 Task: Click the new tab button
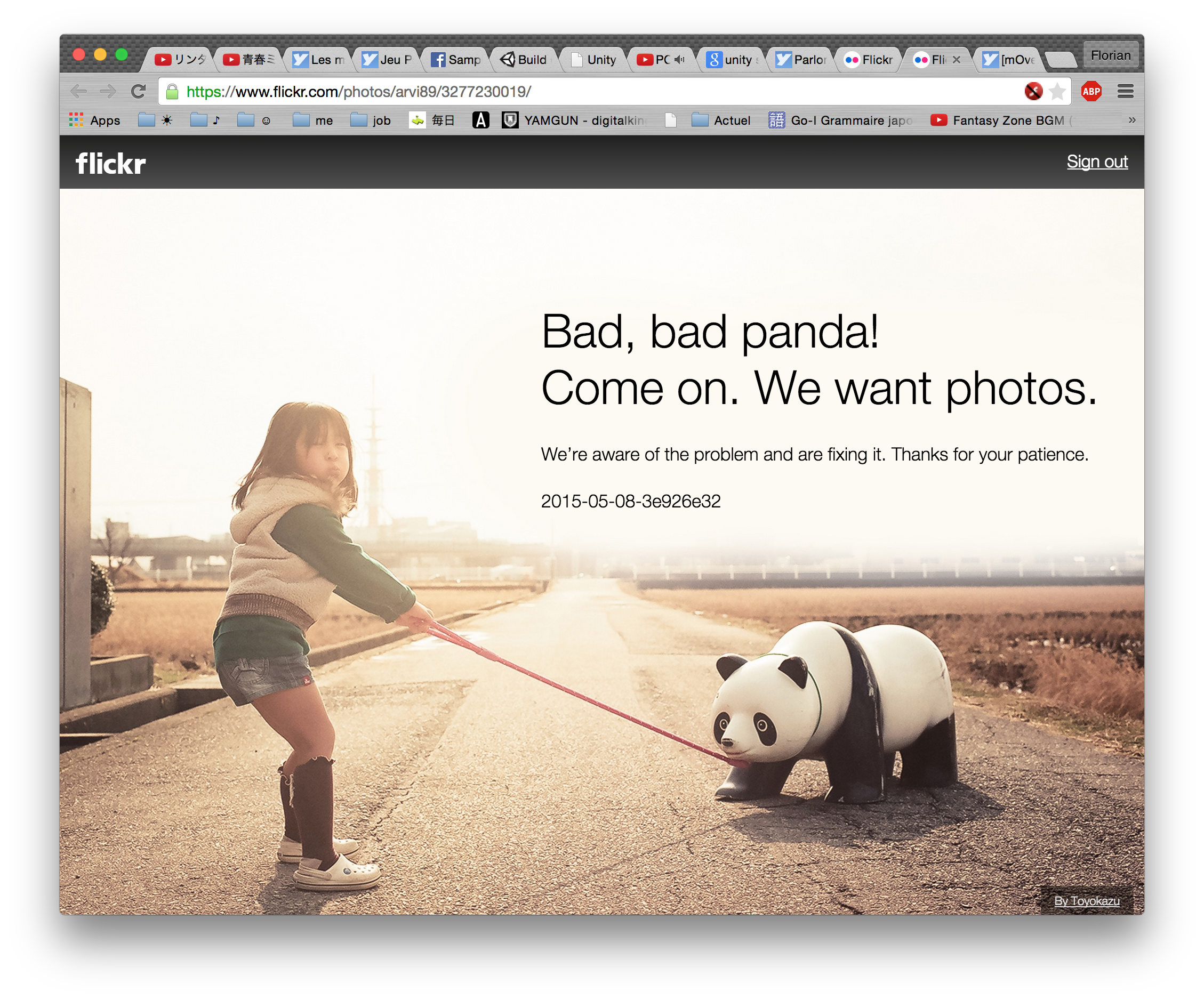[x=1061, y=59]
